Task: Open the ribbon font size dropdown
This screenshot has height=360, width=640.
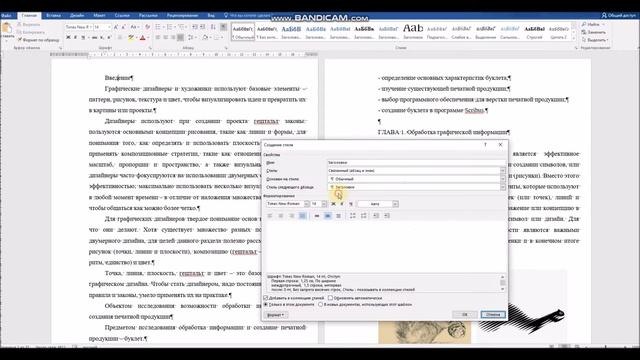Action: (109, 27)
